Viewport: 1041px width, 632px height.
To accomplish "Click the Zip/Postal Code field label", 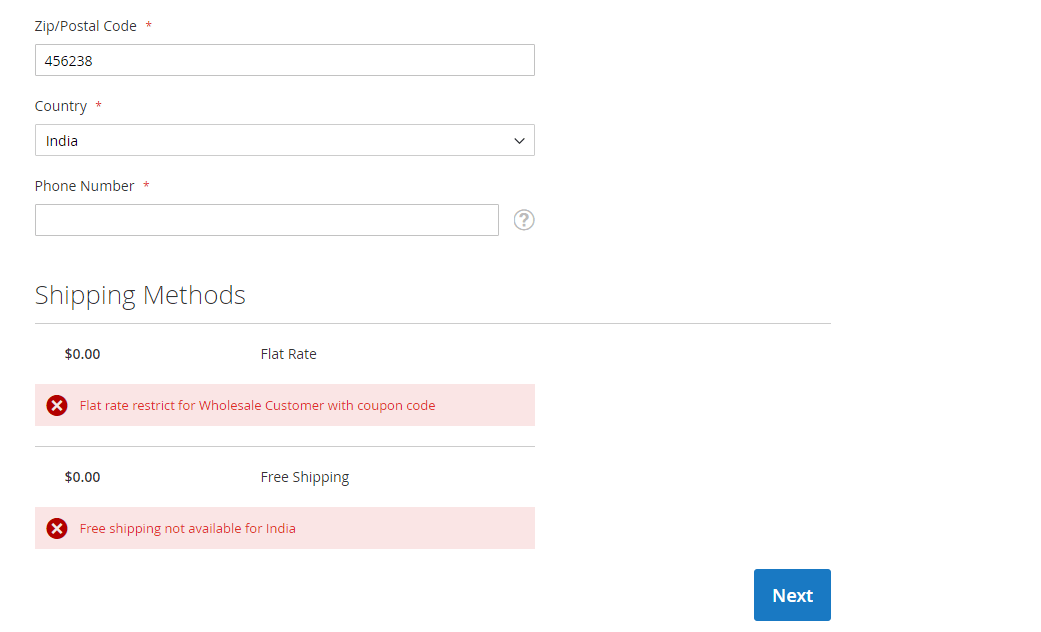I will pos(85,26).
